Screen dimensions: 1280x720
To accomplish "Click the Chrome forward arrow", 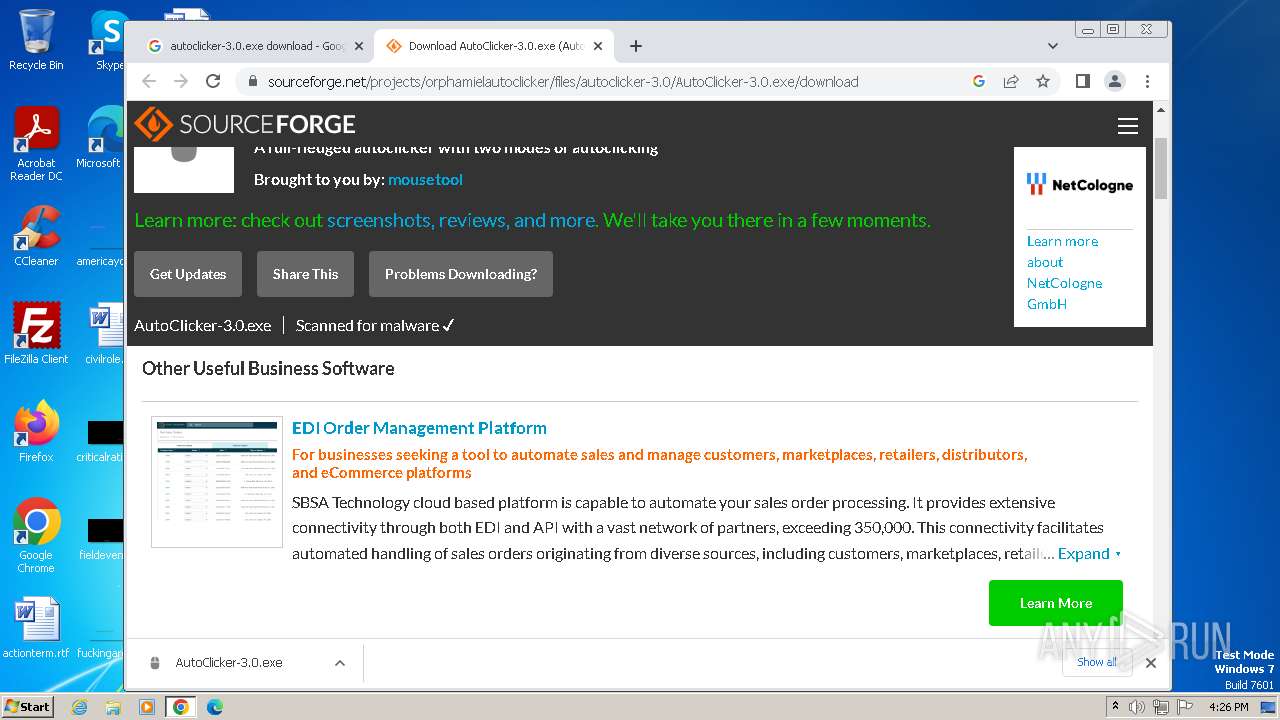I will coord(181,81).
